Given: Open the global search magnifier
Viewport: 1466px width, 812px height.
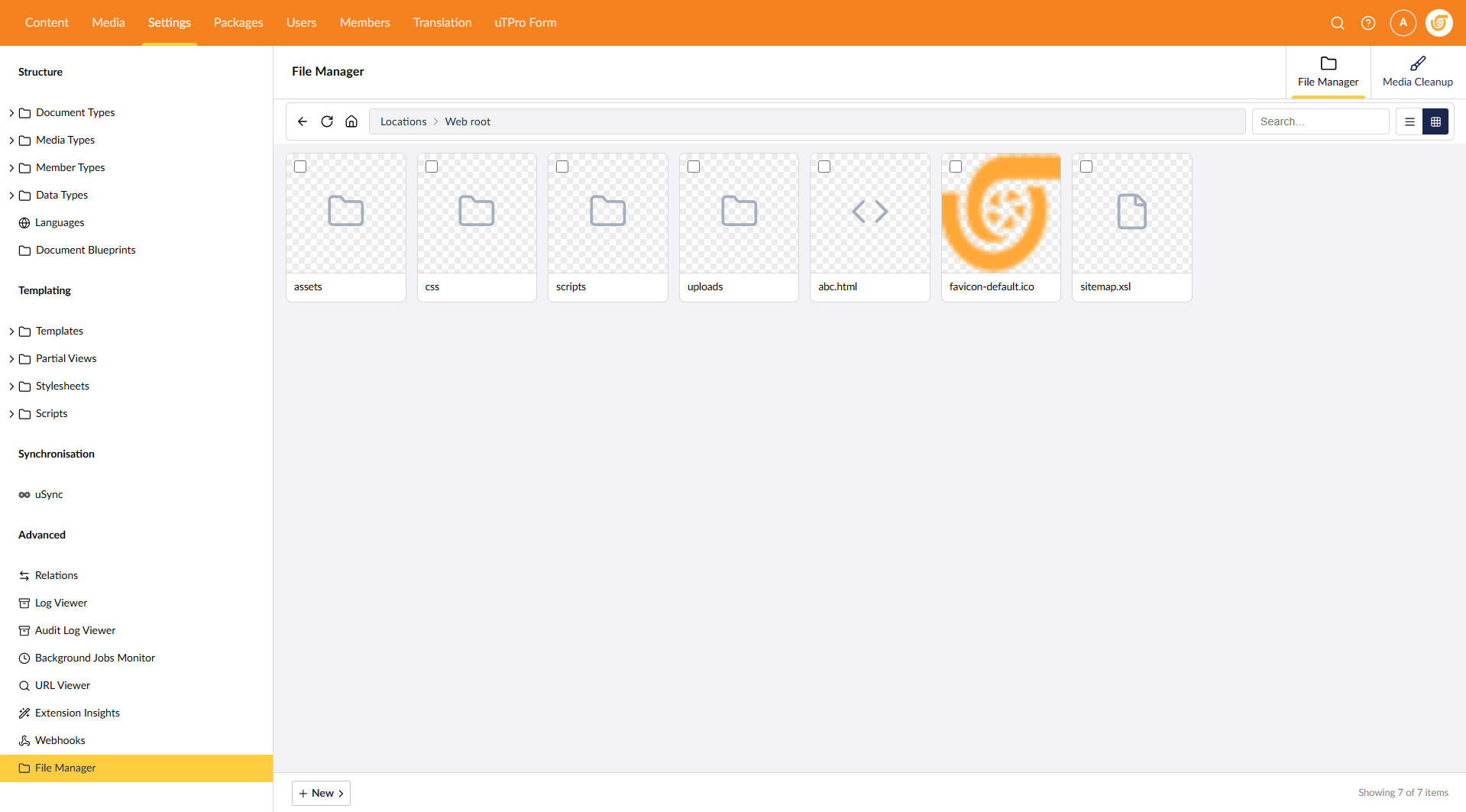Looking at the screenshot, I should 1338,23.
